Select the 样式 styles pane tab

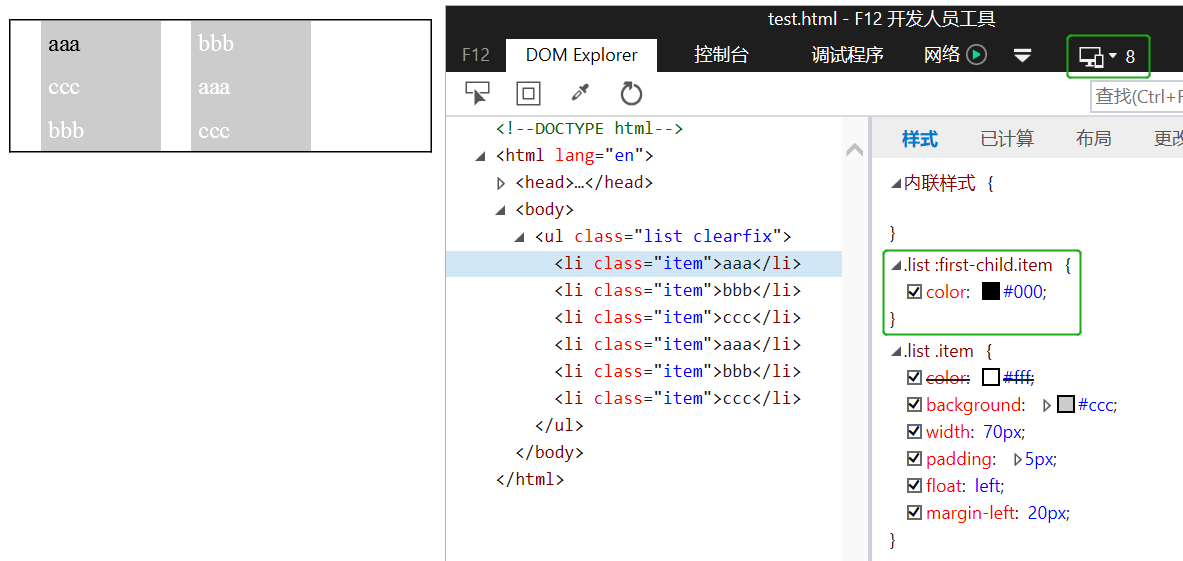pyautogui.click(x=920, y=139)
